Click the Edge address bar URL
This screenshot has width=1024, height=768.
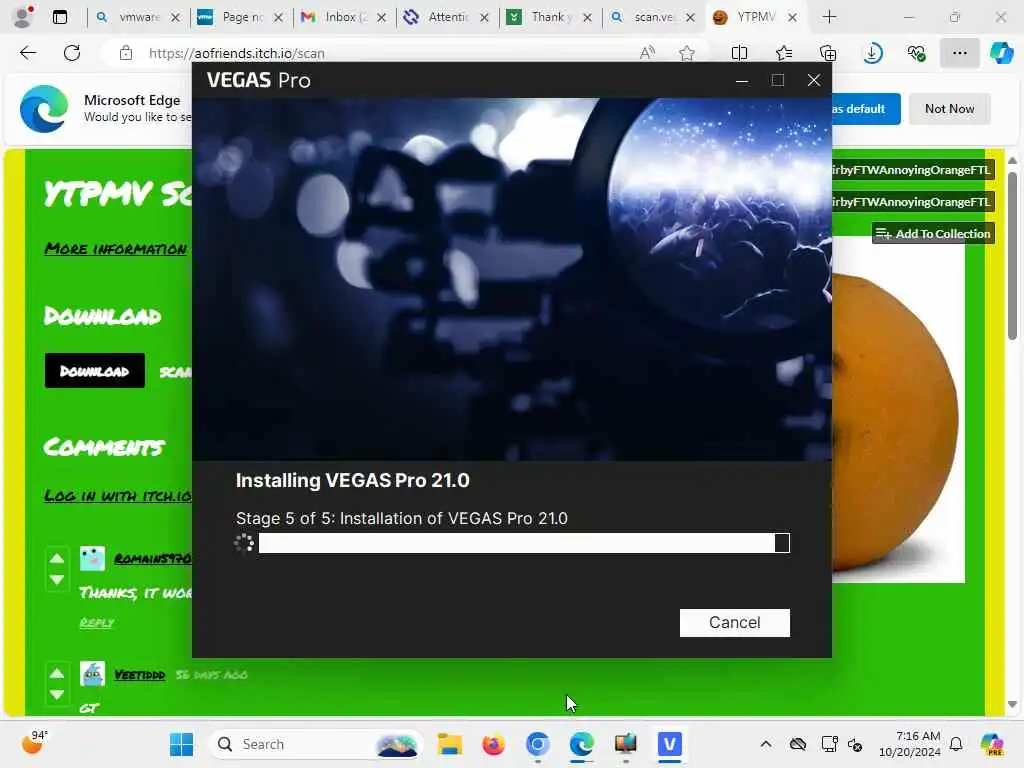coord(236,54)
